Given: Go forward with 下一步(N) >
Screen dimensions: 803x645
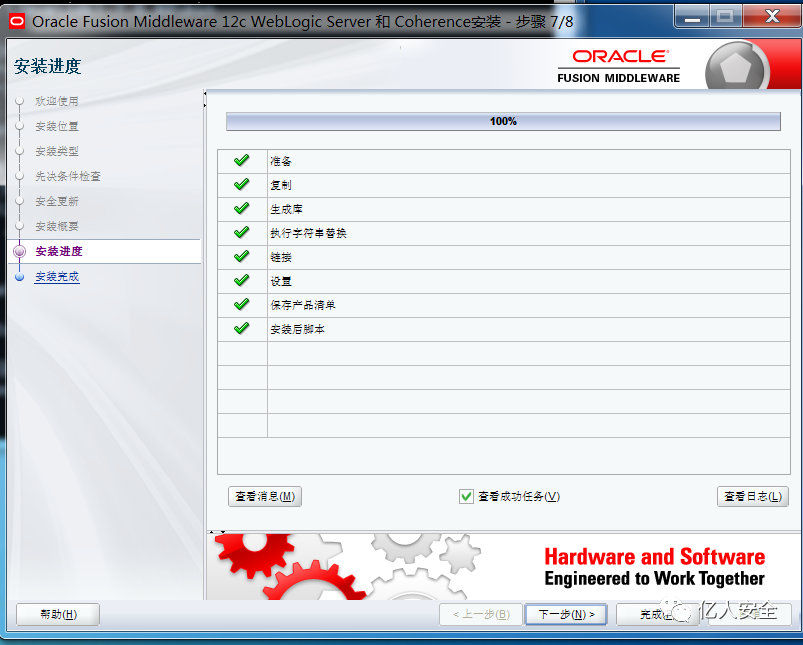Looking at the screenshot, I should (566, 614).
